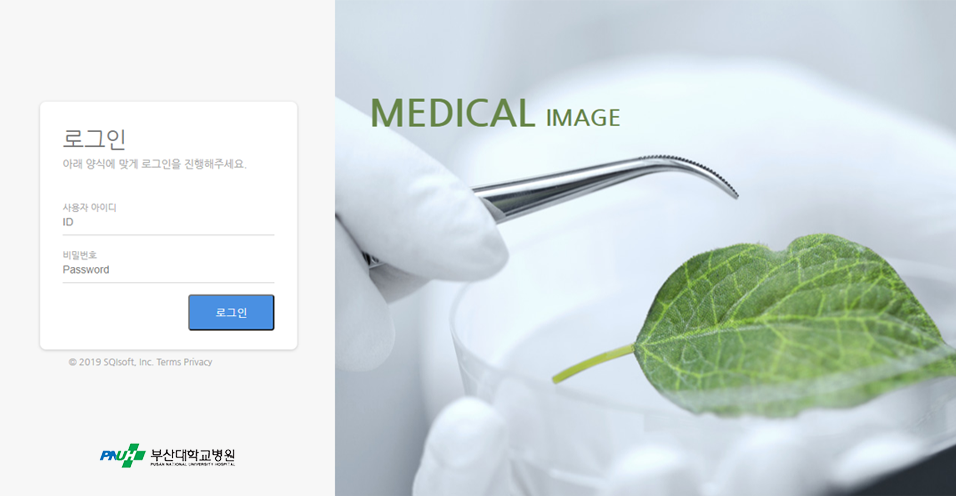Image resolution: width=956 pixels, height=496 pixels.
Task: Click the SQIsoft, Inc. copyright text
Action: (128, 362)
